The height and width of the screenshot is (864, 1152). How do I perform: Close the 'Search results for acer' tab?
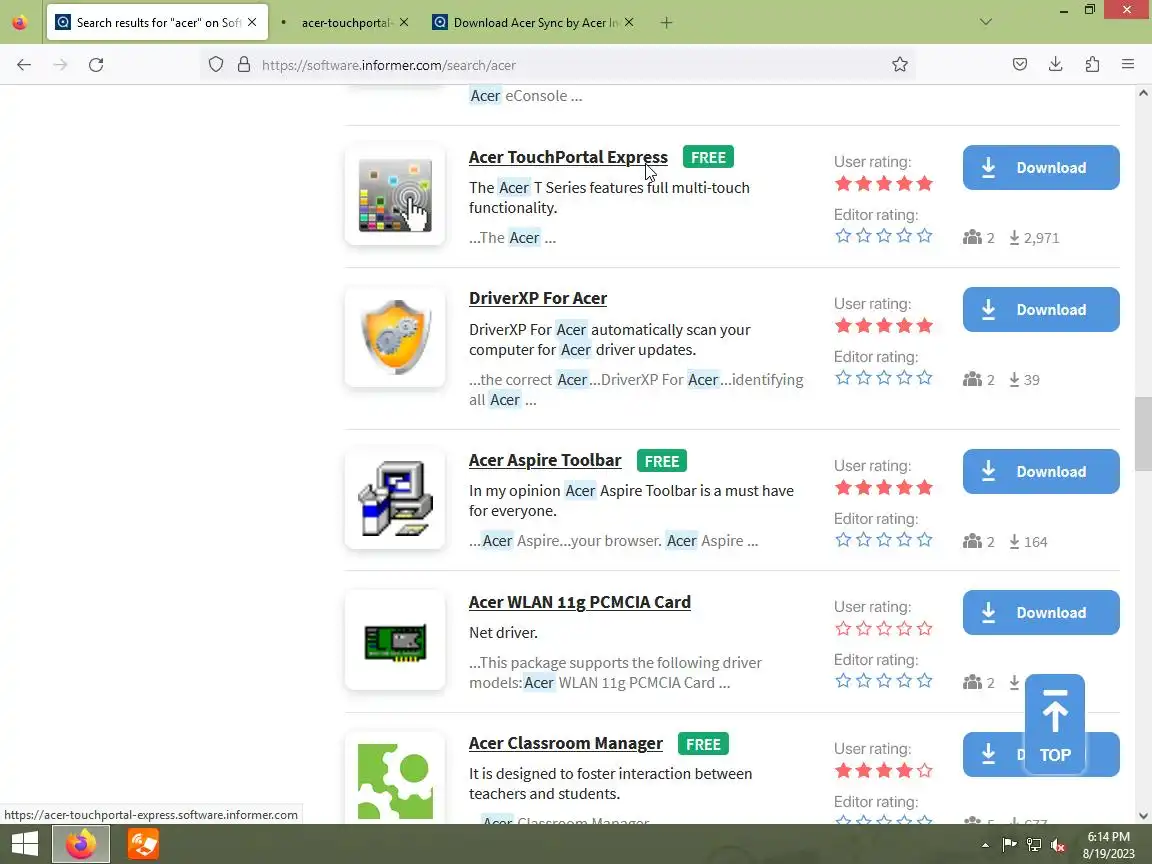[x=252, y=23]
